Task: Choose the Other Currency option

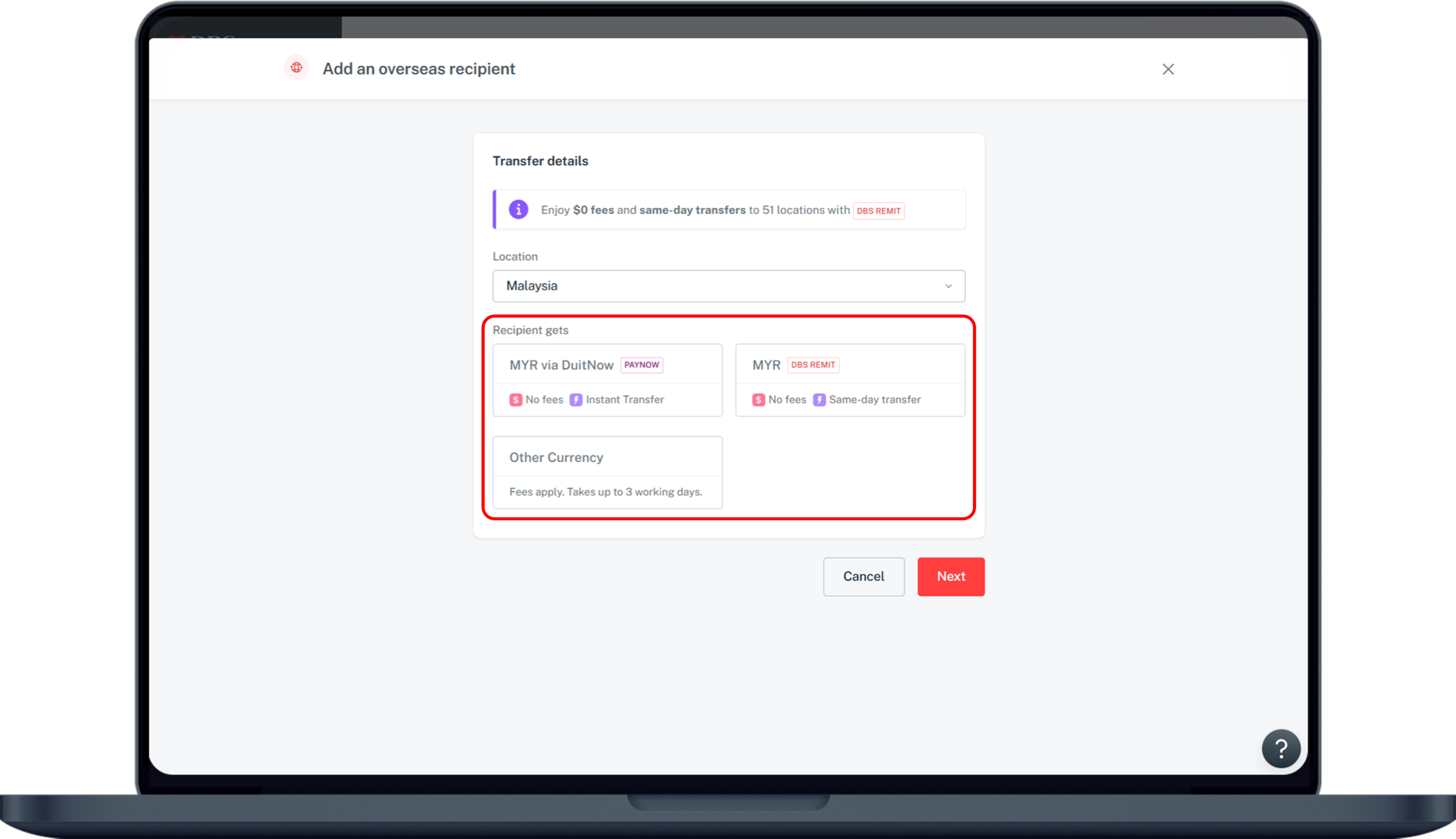Action: click(x=607, y=473)
